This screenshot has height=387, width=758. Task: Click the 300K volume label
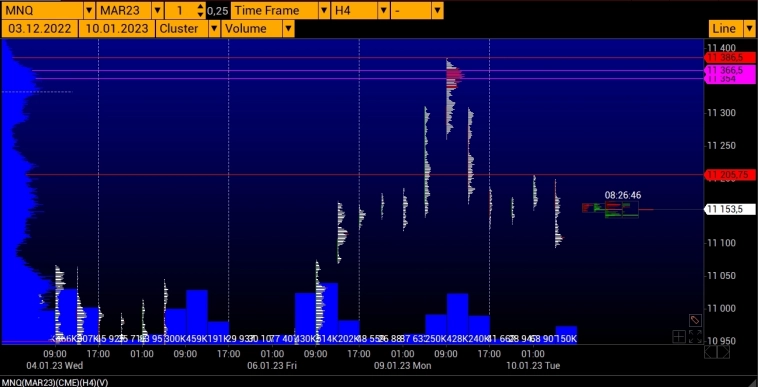coord(175,339)
